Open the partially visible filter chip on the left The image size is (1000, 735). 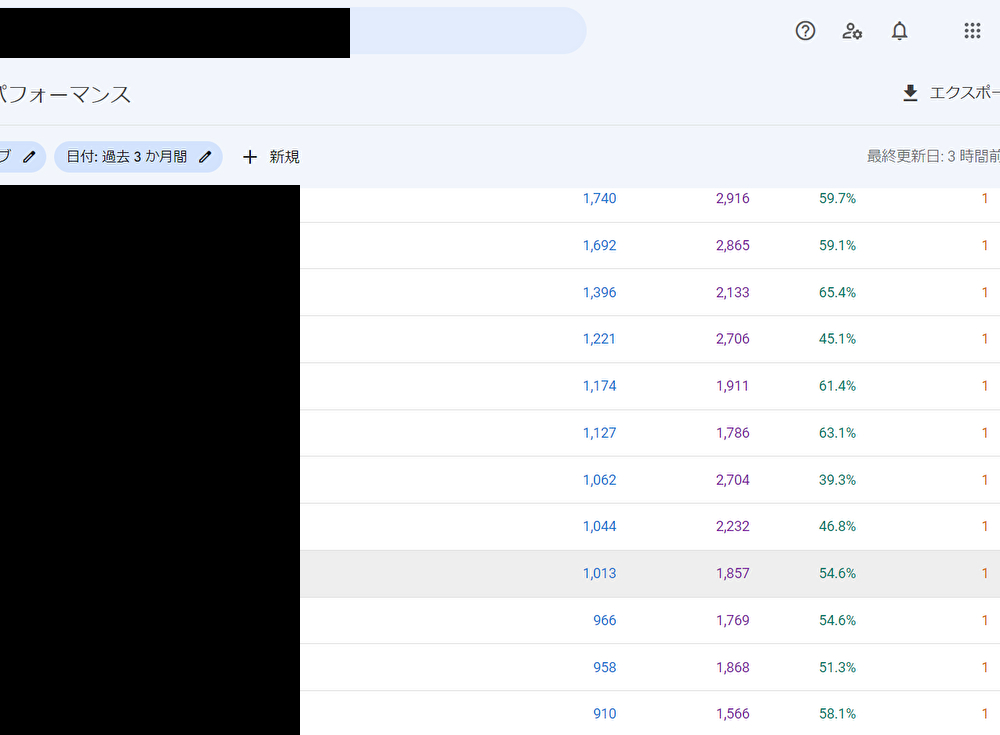tap(10, 157)
